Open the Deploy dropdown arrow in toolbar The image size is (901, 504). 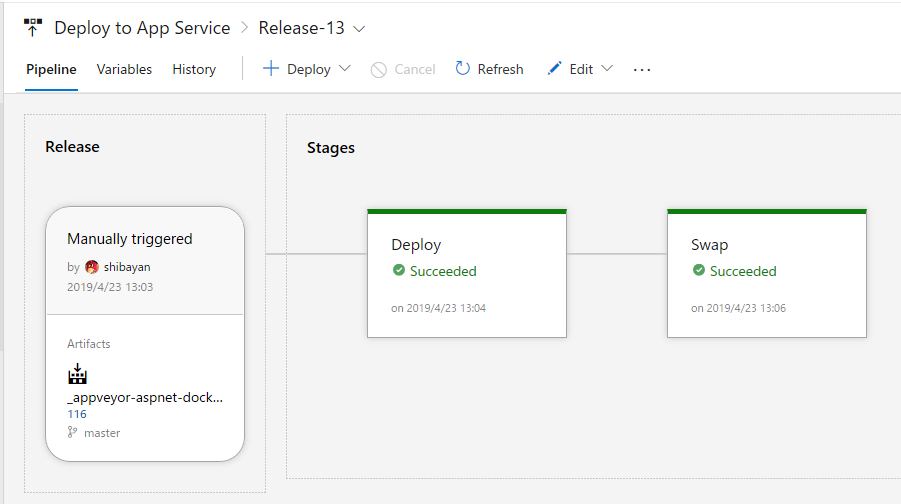click(345, 69)
